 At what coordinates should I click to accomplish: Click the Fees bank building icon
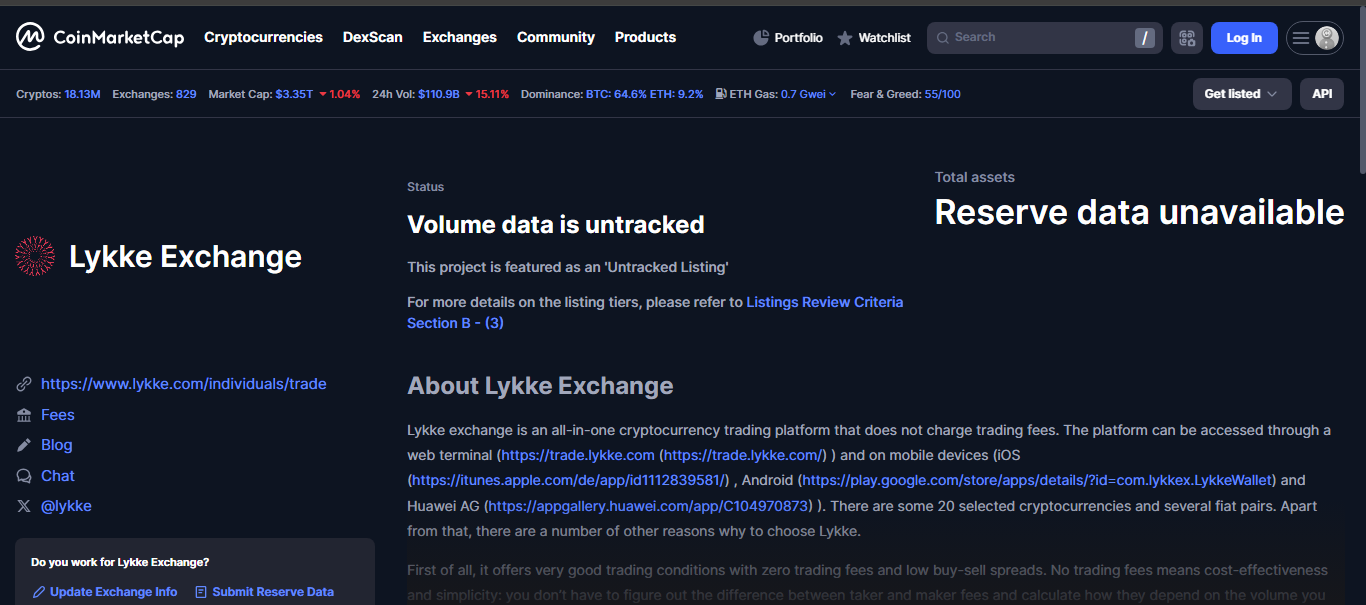24,415
